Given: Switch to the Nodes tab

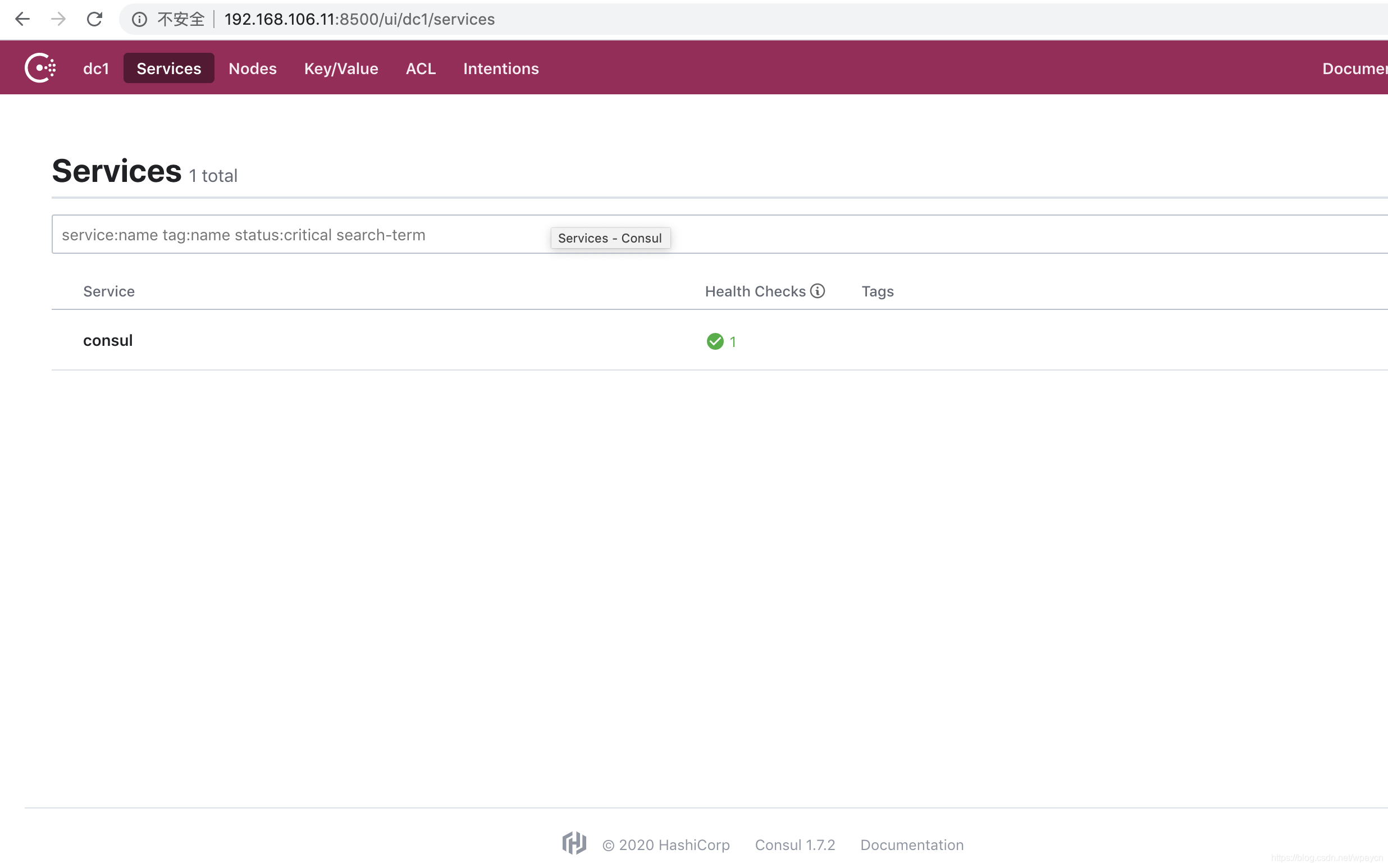Looking at the screenshot, I should 253,68.
